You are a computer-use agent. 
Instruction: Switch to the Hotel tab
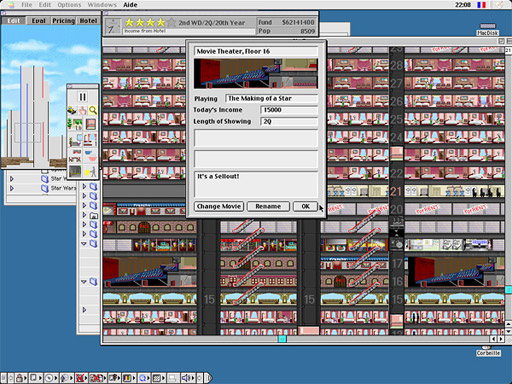pos(88,21)
